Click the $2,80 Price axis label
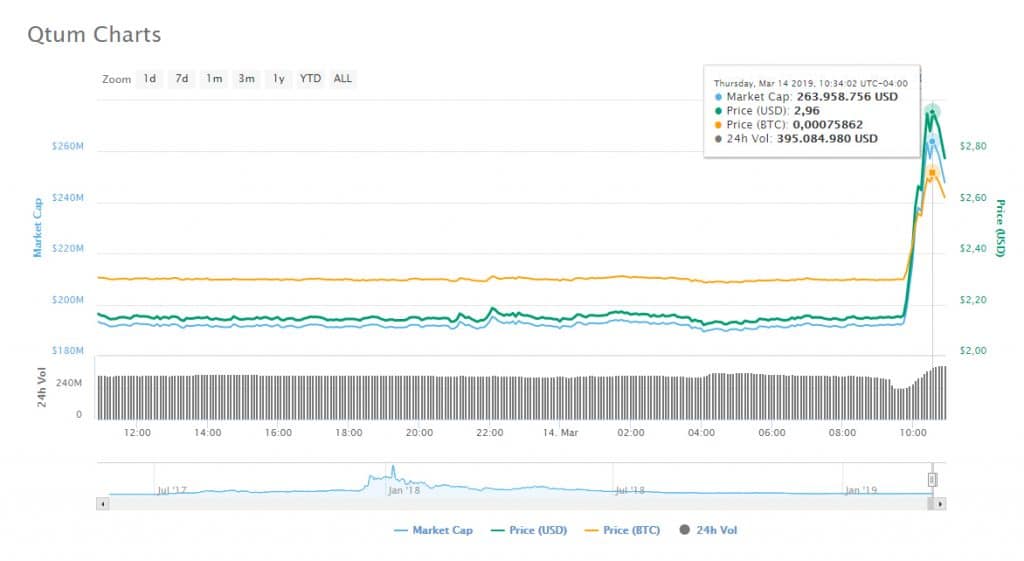 click(973, 146)
